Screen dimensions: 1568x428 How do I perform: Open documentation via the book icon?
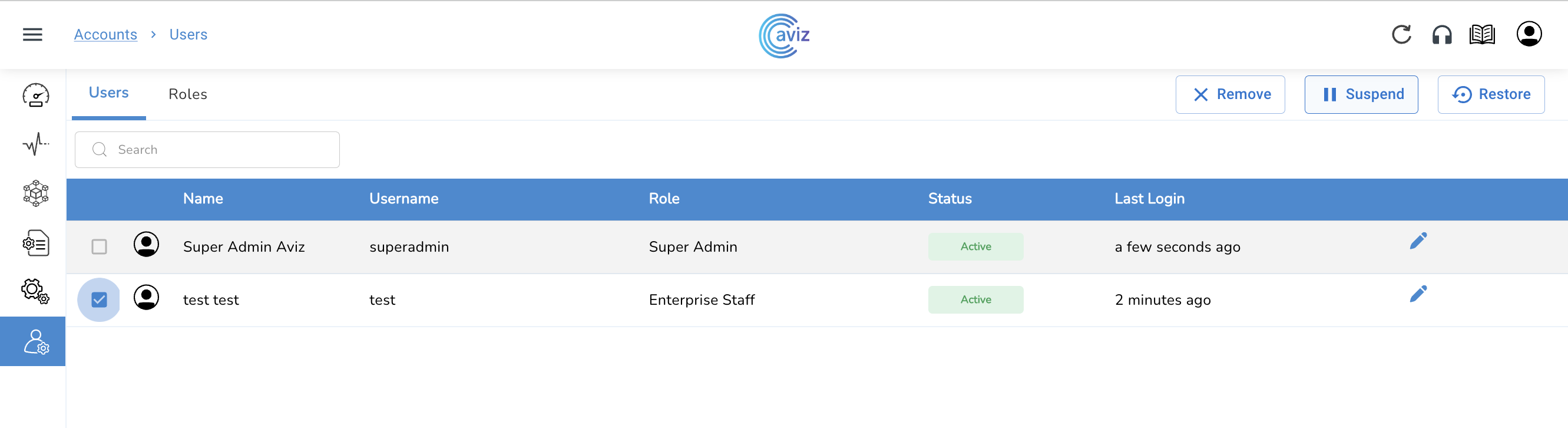[x=1481, y=35]
